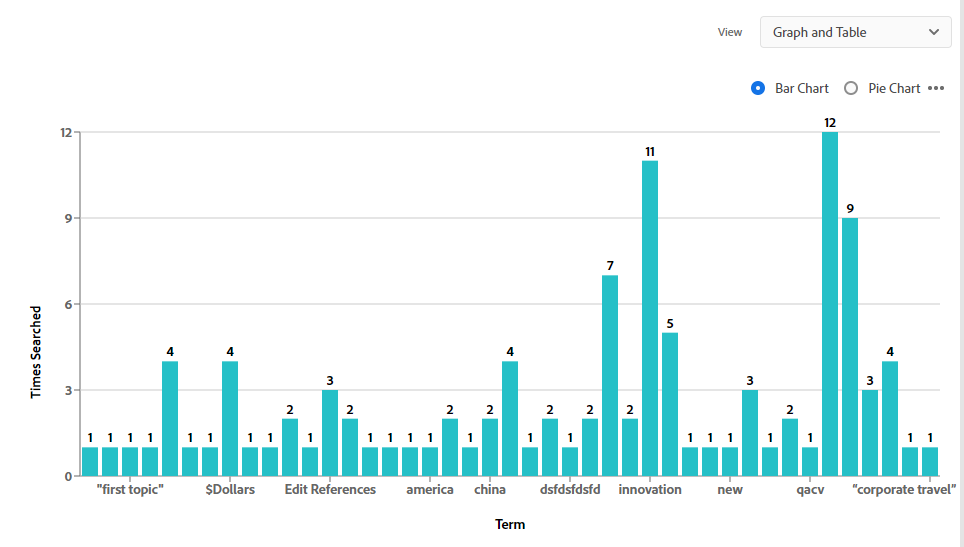Viewport: 964px width, 547px height.
Task: Select the "$Dollars" axis label
Action: click(230, 490)
